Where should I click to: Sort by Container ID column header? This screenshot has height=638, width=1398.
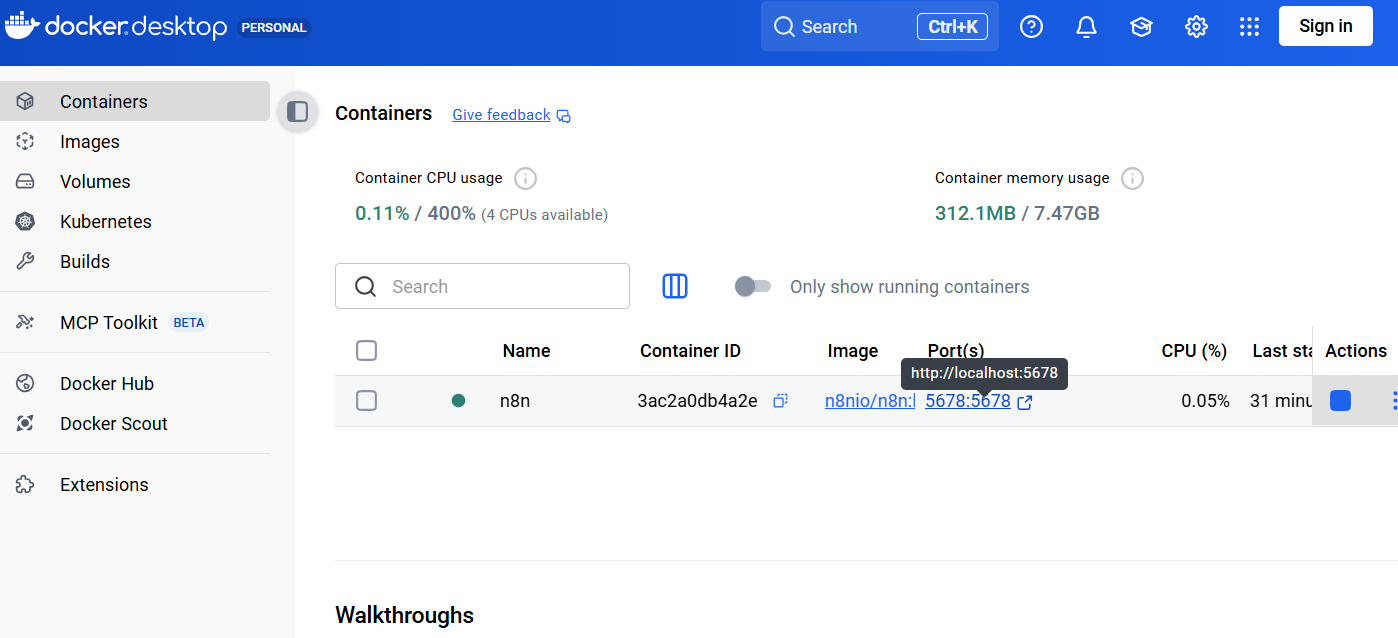(x=690, y=351)
